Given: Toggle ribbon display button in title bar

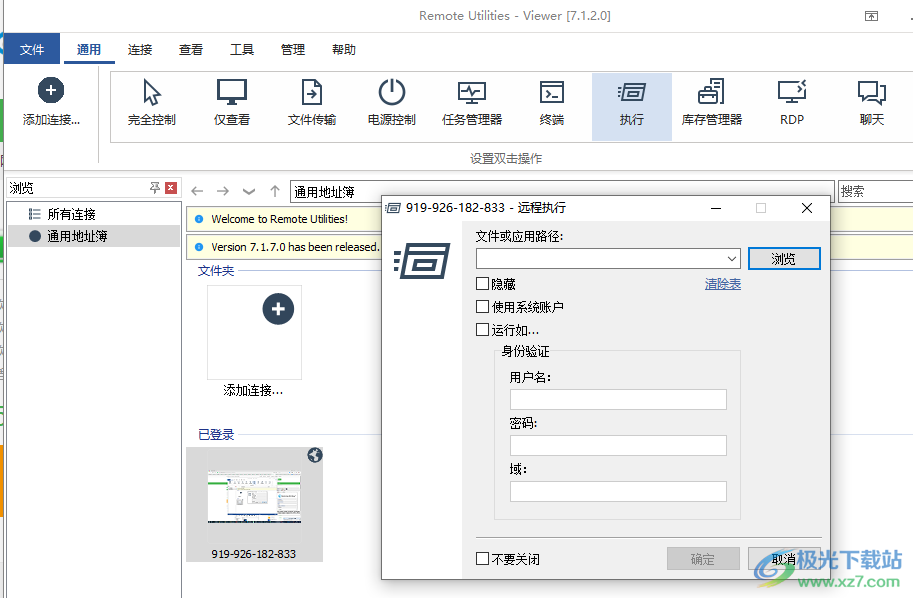Looking at the screenshot, I should [x=871, y=16].
